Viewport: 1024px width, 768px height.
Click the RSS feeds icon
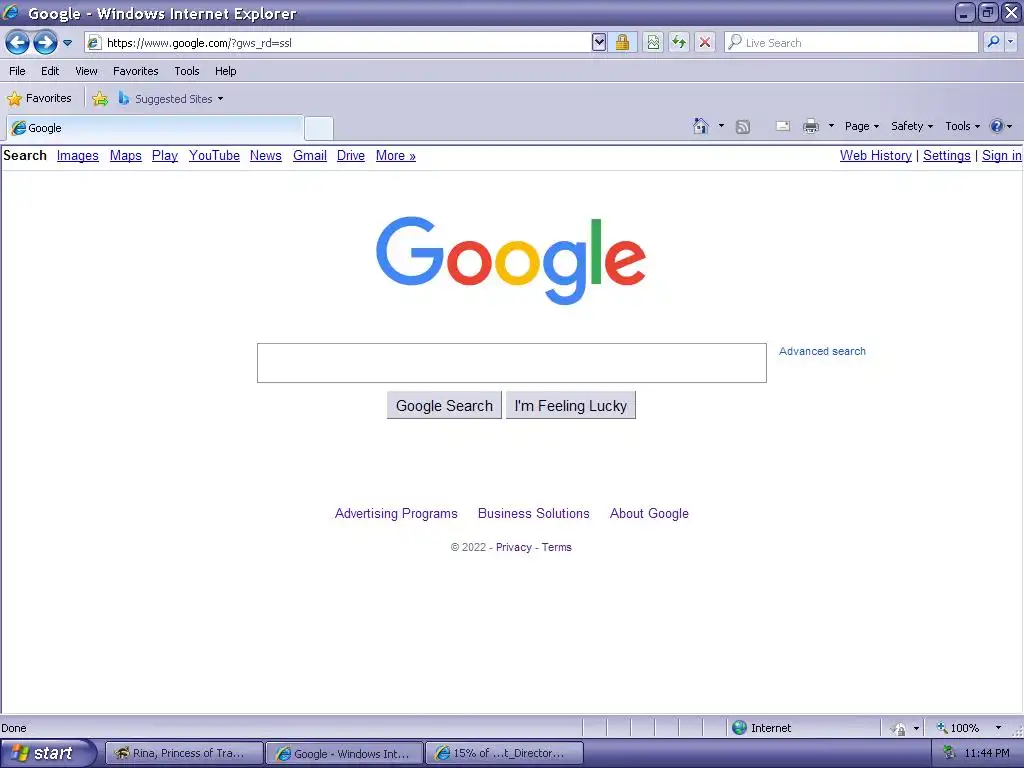[743, 127]
